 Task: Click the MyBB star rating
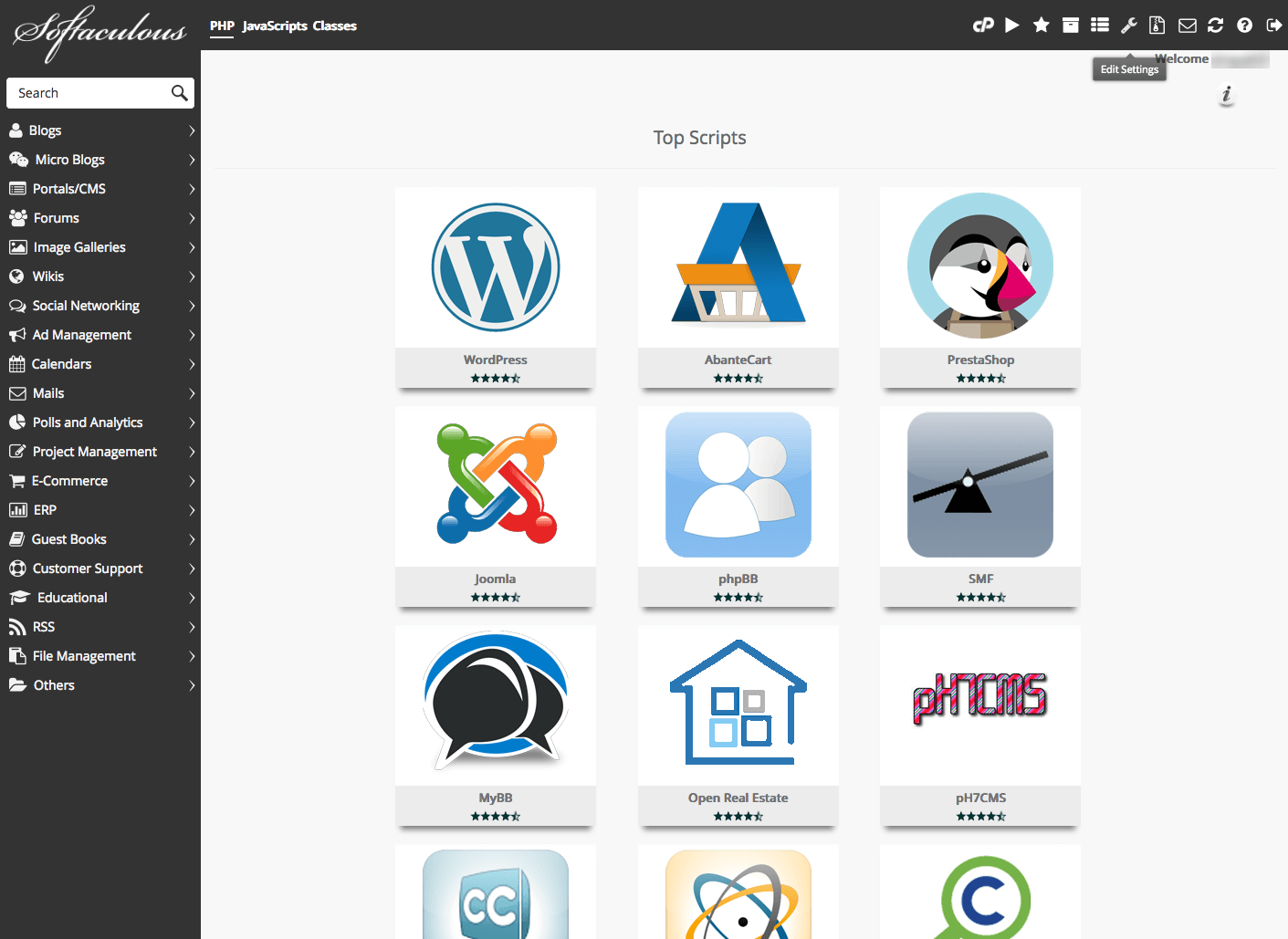496,816
